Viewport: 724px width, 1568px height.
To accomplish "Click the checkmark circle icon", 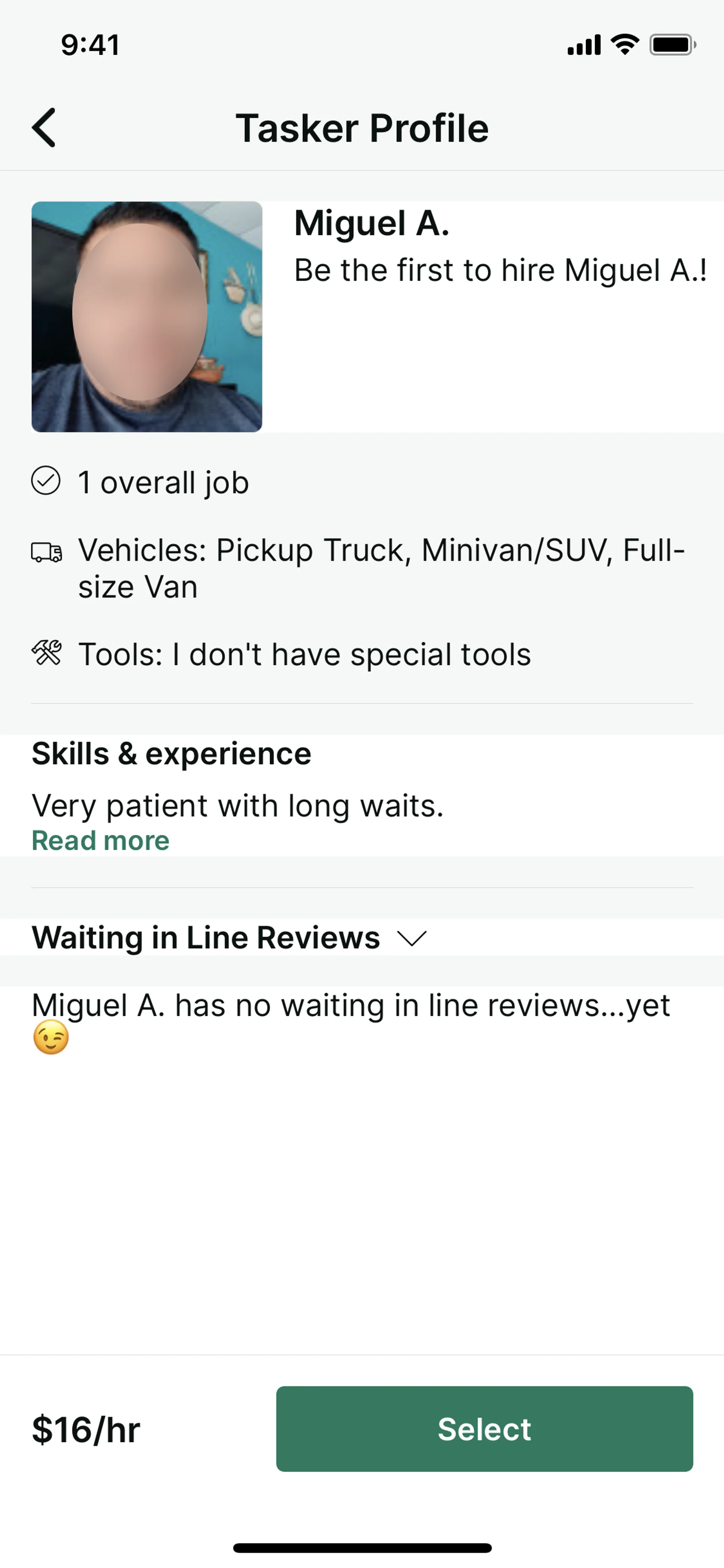I will [46, 481].
